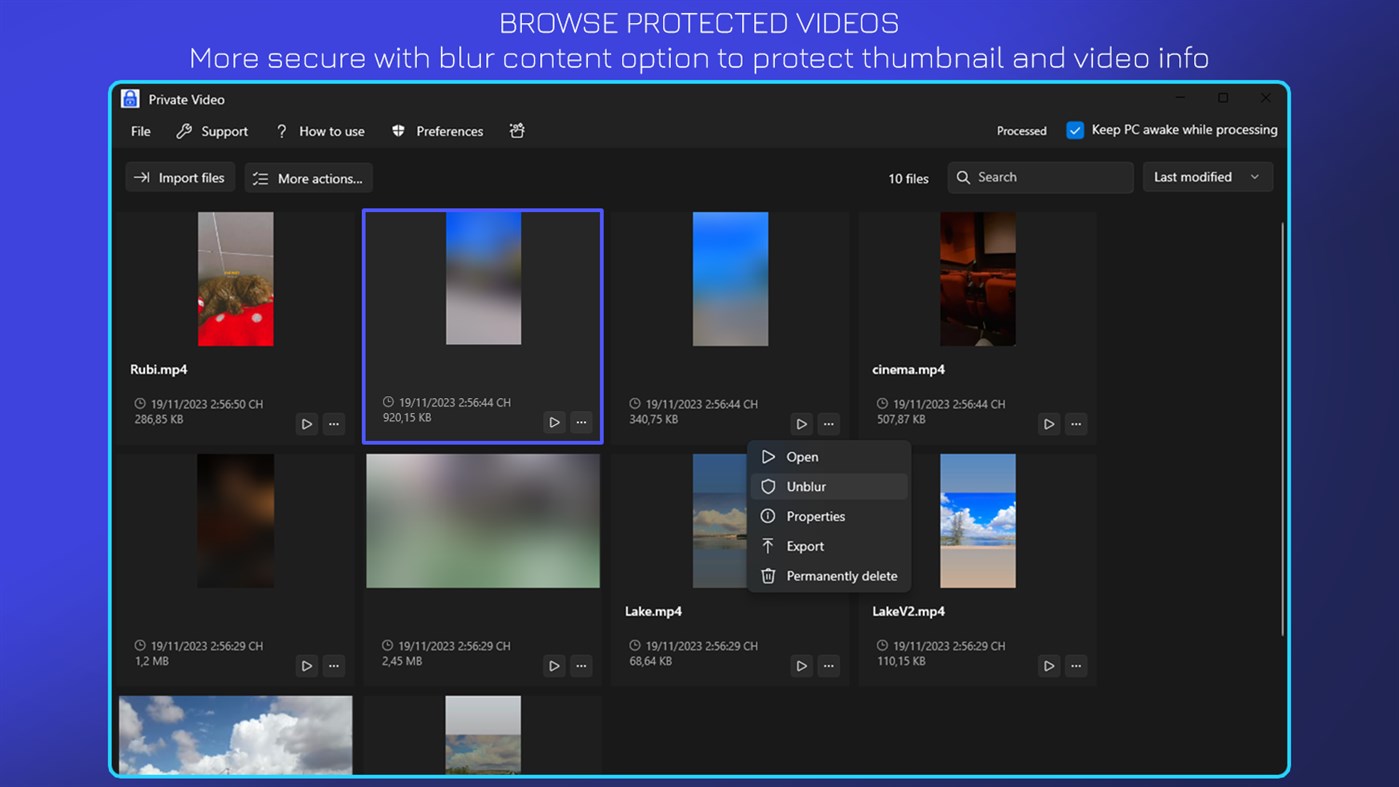
Task: Click the Import files button
Action: point(179,177)
